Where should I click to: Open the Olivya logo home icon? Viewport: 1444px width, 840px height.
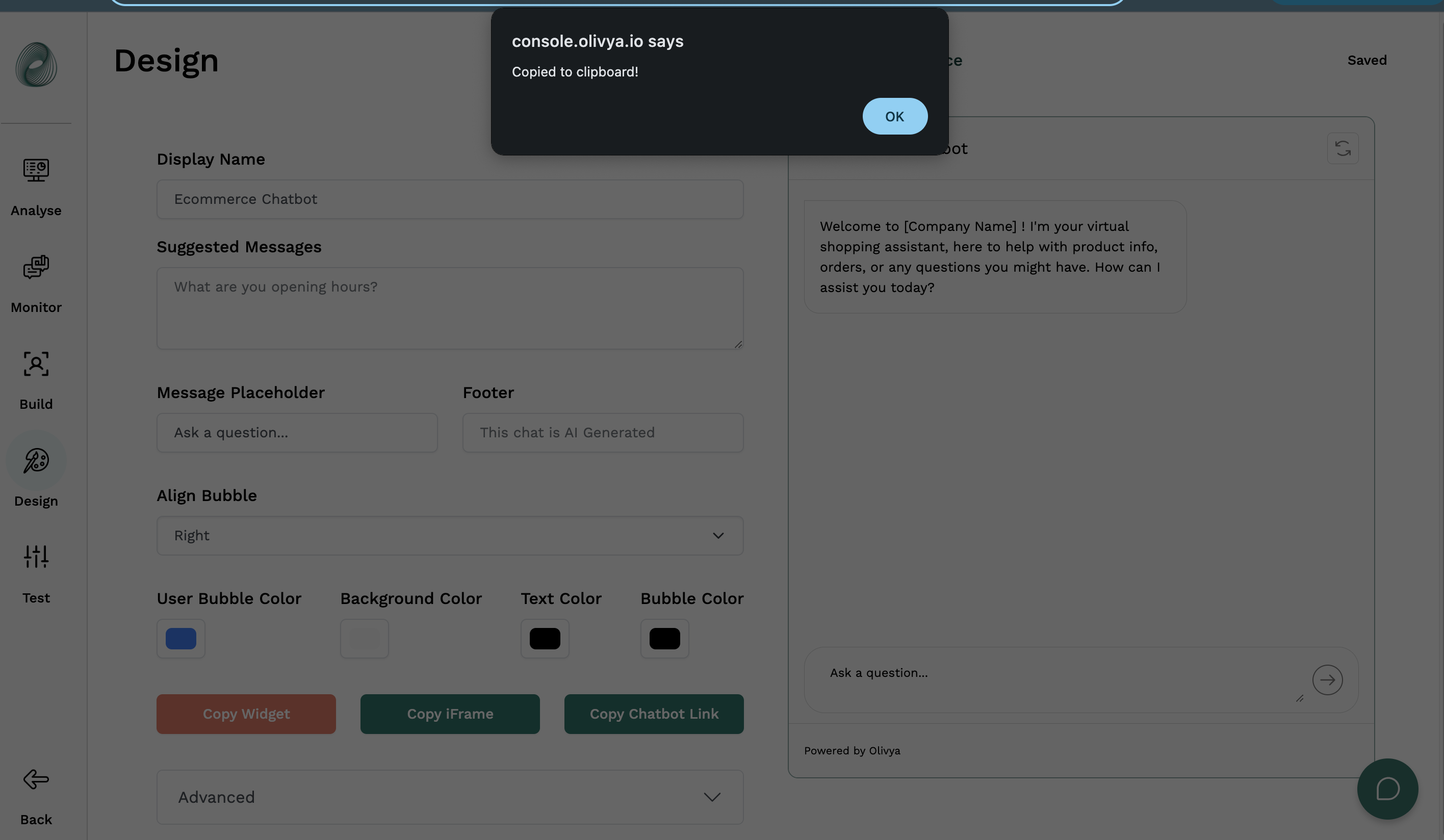click(x=36, y=65)
